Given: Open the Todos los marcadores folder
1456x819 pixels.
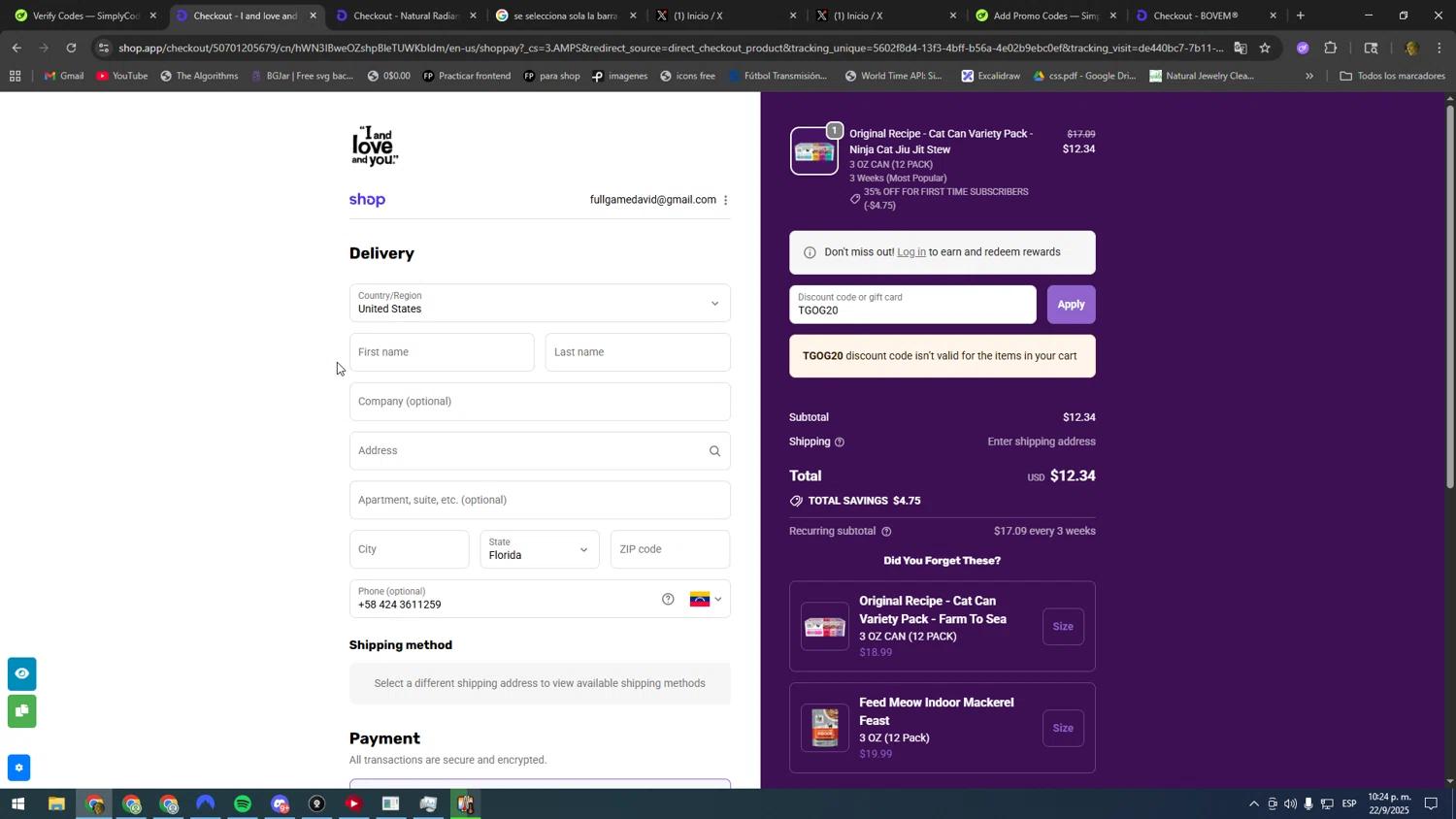Looking at the screenshot, I should tap(1392, 76).
